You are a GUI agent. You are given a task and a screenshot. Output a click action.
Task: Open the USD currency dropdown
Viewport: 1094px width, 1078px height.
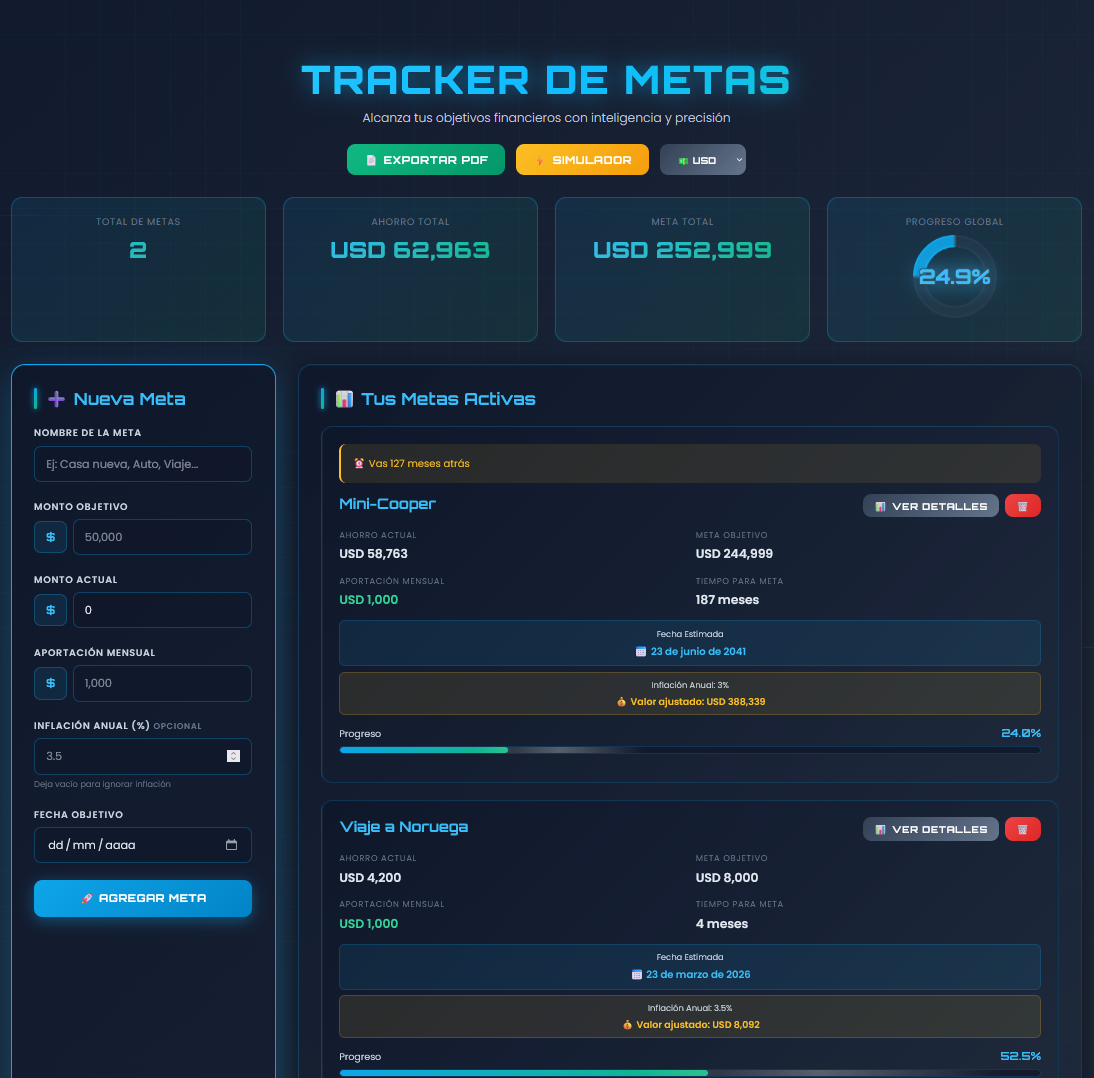point(702,159)
